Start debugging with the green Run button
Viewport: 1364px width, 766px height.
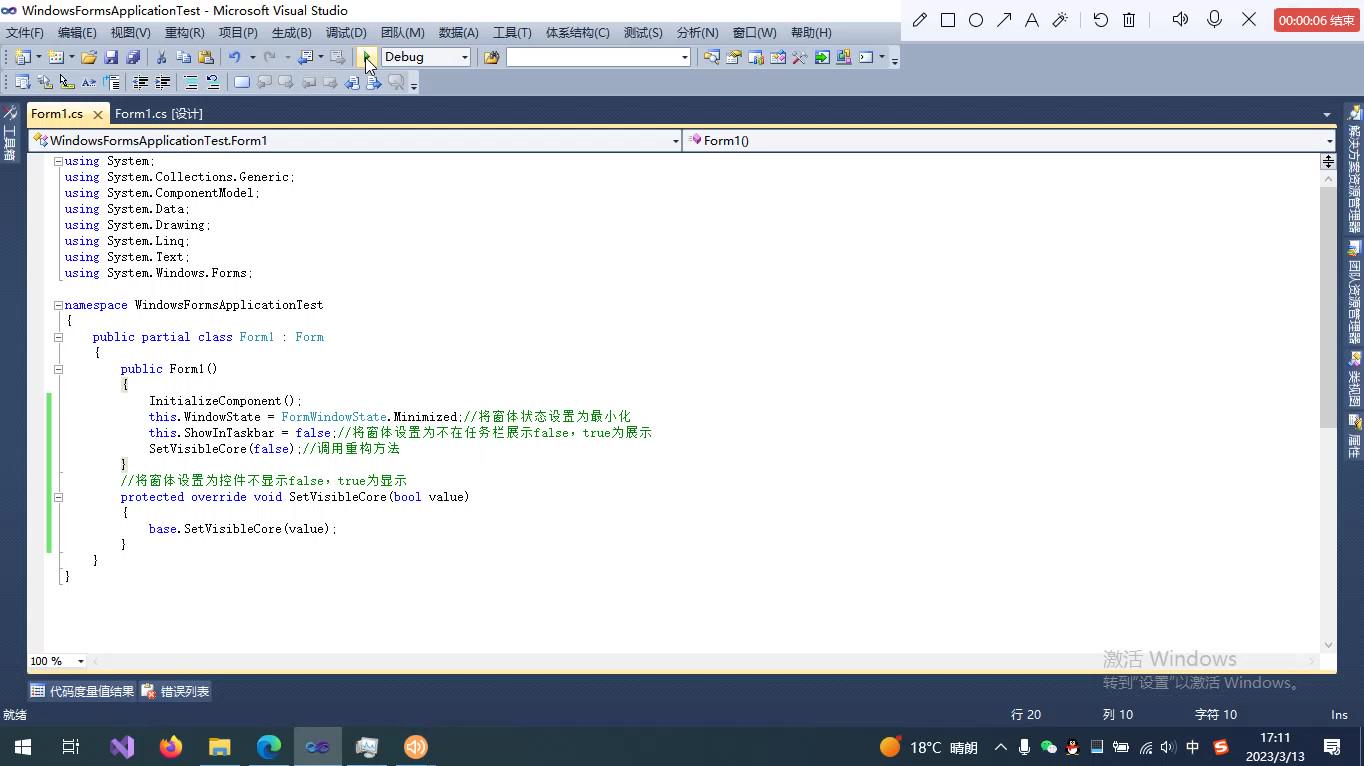[366, 57]
